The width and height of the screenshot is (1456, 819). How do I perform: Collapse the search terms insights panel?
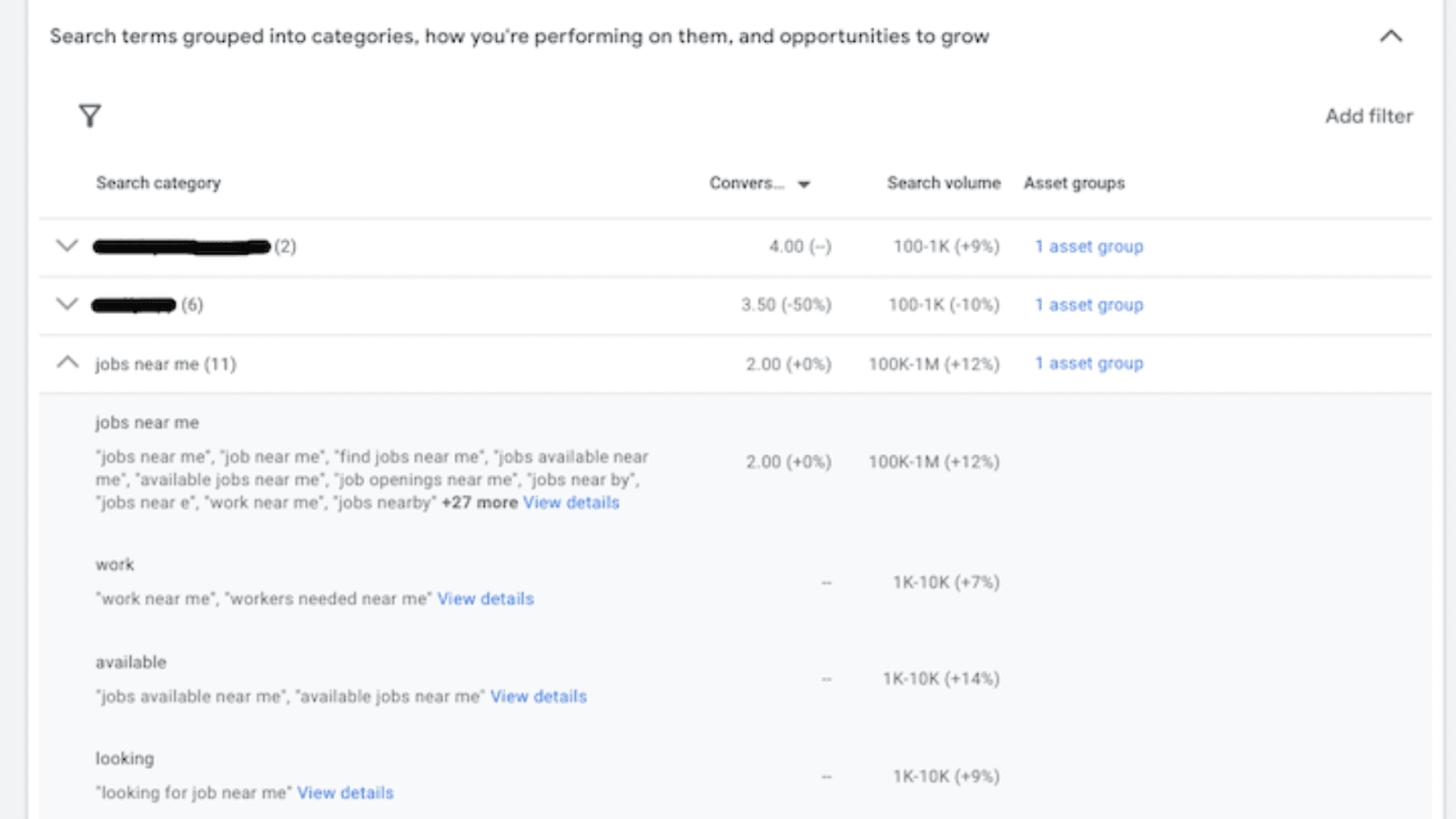[1390, 36]
